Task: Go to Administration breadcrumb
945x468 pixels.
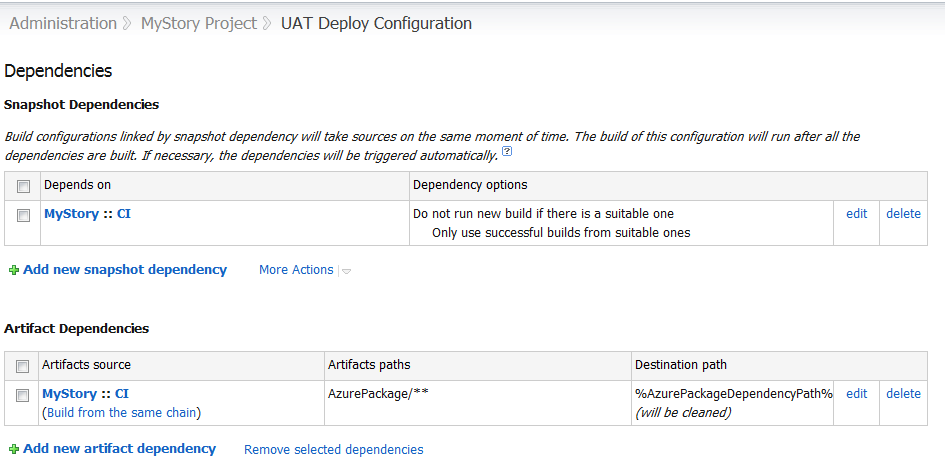Action: 63,23
